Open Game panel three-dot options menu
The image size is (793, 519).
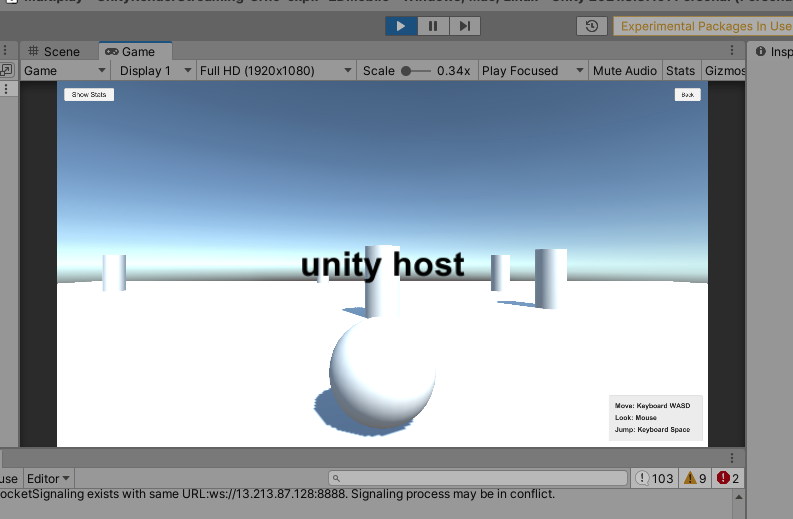click(732, 50)
